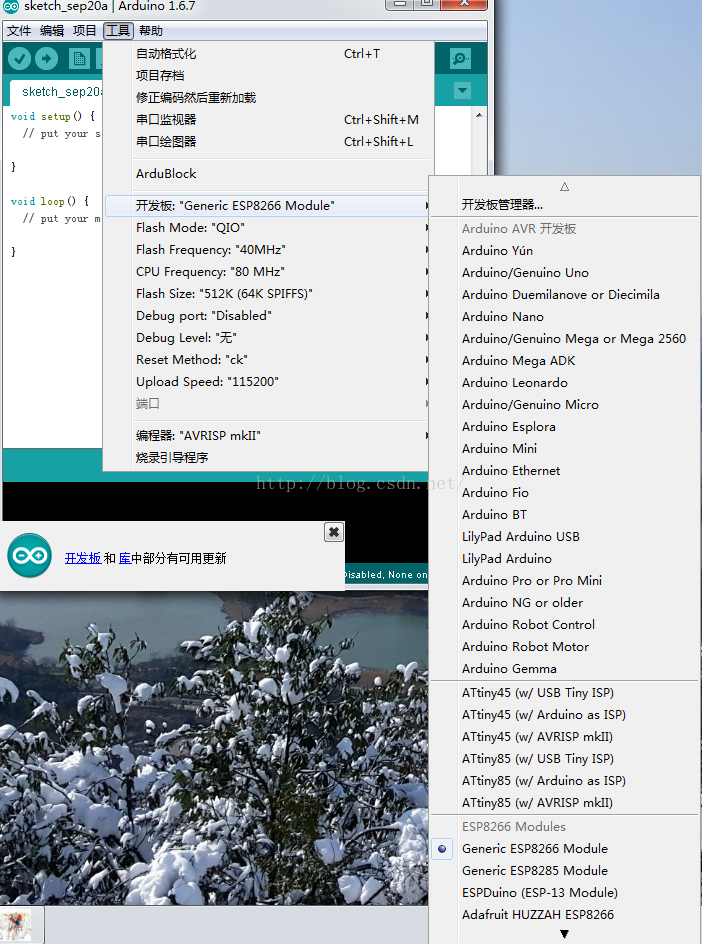This screenshot has width=702, height=944.
Task: Click the 开发板 link in update notice
Action: (82, 558)
